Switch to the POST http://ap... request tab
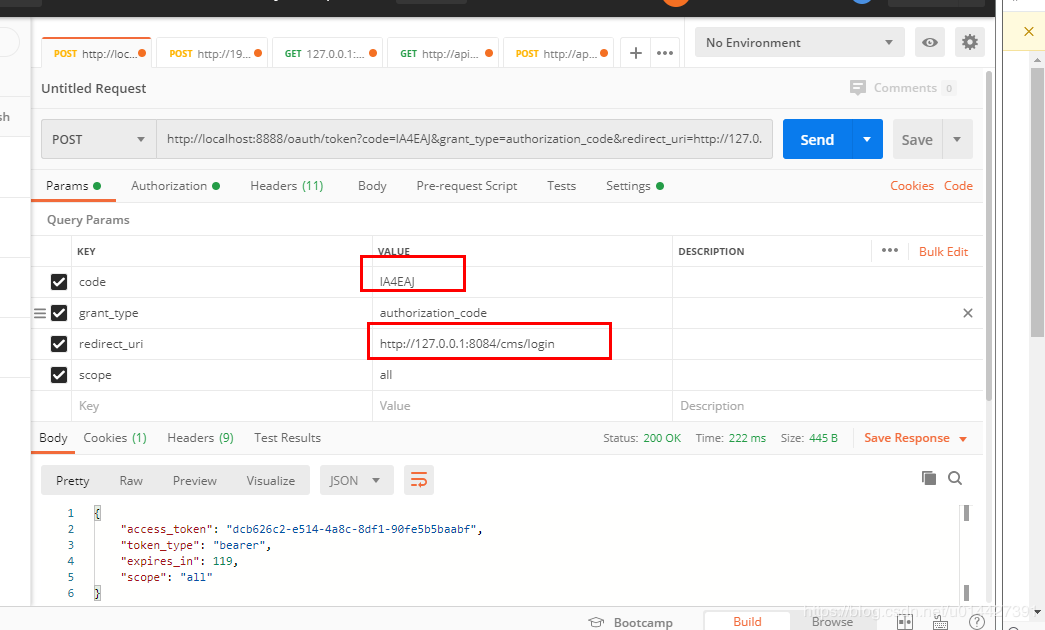This screenshot has width=1045, height=630. tap(560, 53)
